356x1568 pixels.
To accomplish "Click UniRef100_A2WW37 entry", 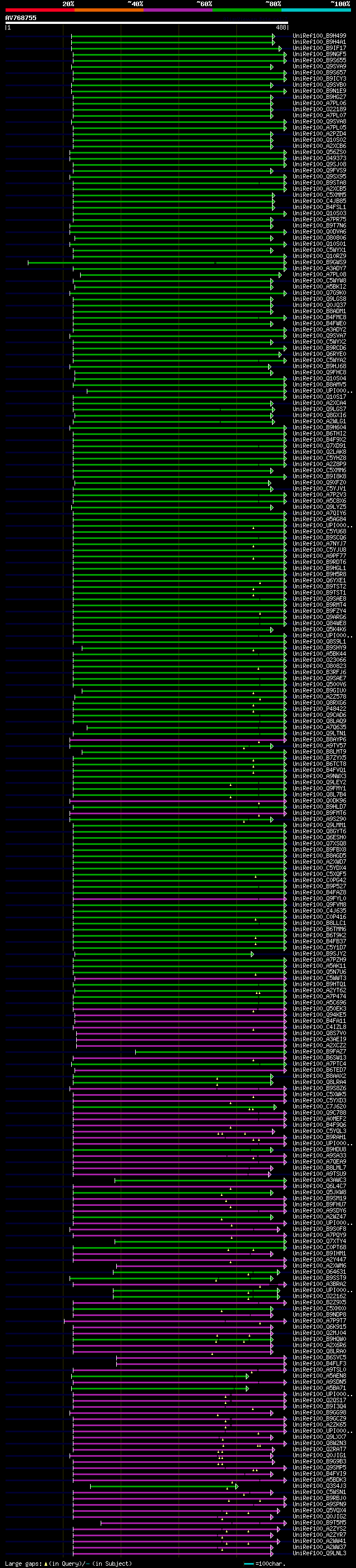I will 319,1547.
